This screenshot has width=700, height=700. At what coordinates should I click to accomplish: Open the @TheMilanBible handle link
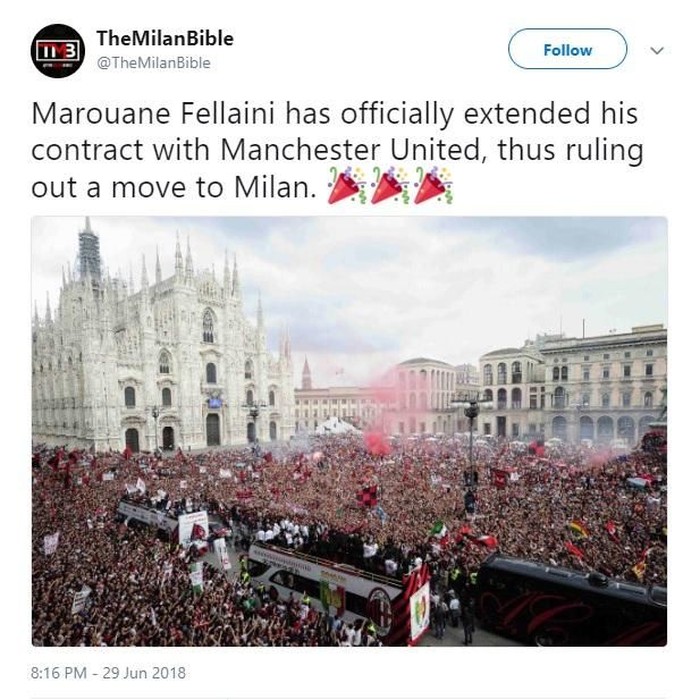coord(154,63)
